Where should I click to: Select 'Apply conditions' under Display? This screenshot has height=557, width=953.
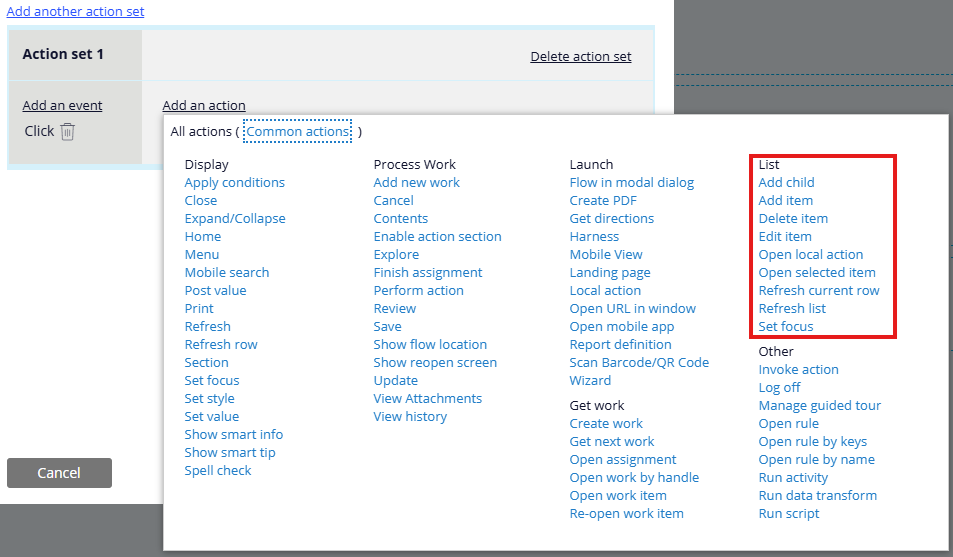[234, 182]
